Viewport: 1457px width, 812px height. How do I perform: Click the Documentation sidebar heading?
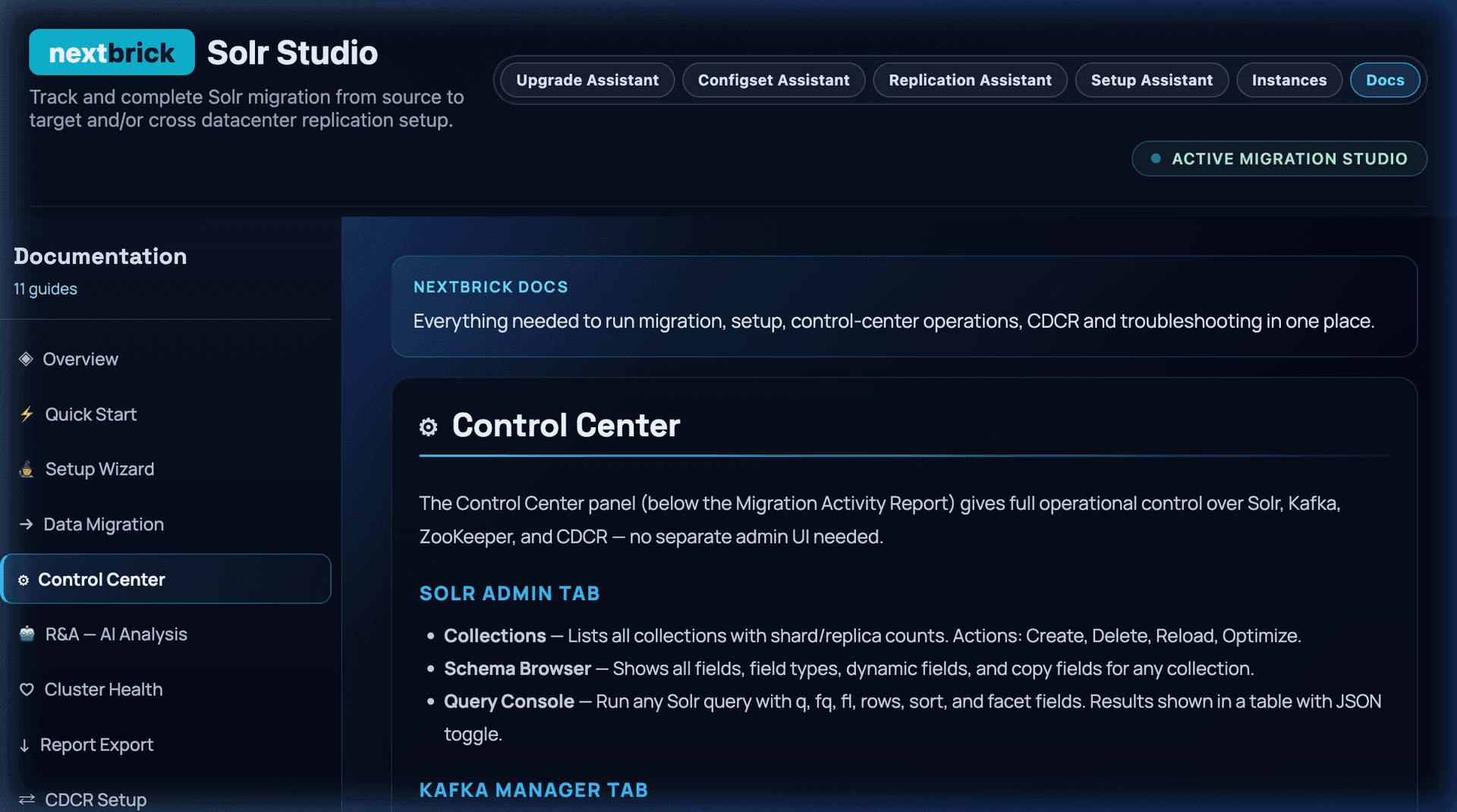(100, 257)
